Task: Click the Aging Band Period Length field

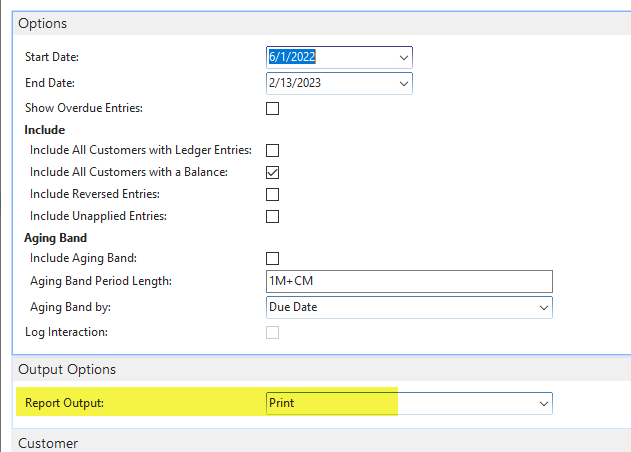Action: (408, 281)
